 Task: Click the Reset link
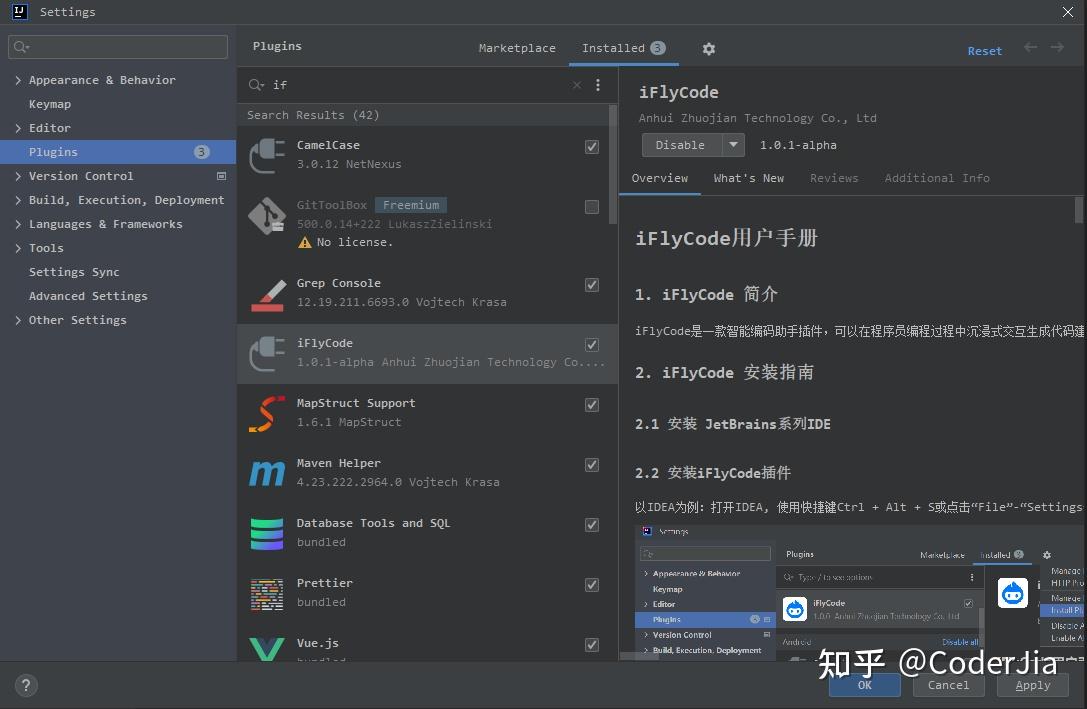[984, 50]
